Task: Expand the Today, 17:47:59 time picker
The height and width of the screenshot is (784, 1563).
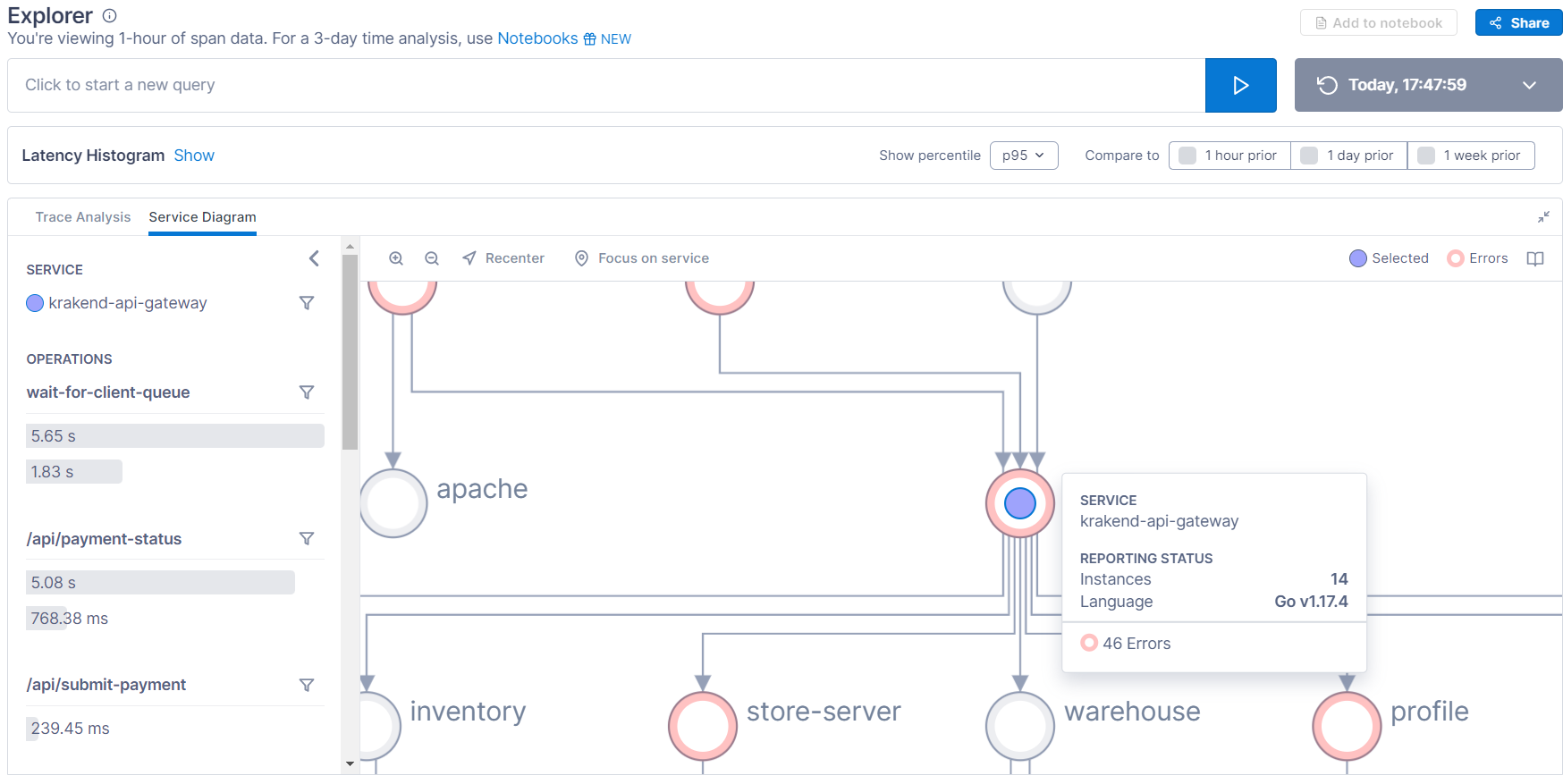Action: tap(1529, 85)
